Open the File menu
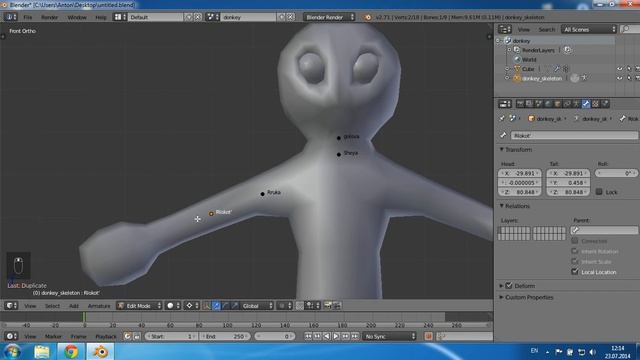This screenshot has height=360, width=640. 27,18
